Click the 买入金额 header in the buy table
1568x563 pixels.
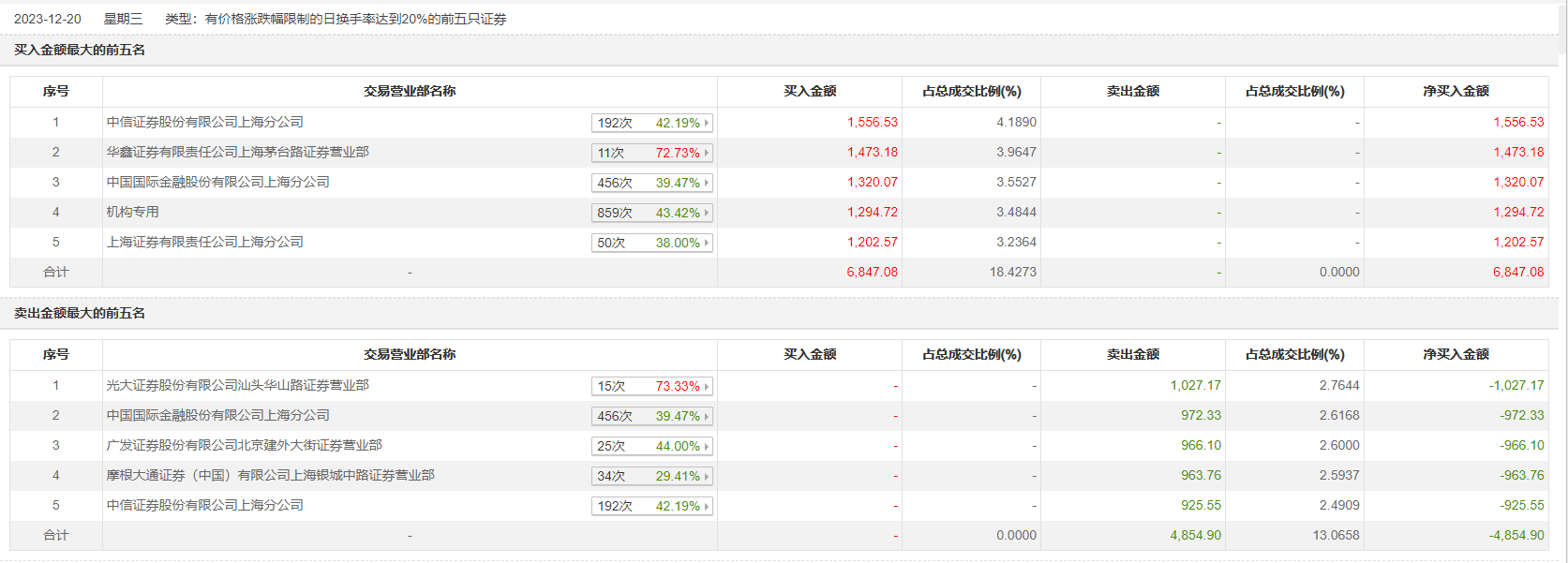point(810,91)
